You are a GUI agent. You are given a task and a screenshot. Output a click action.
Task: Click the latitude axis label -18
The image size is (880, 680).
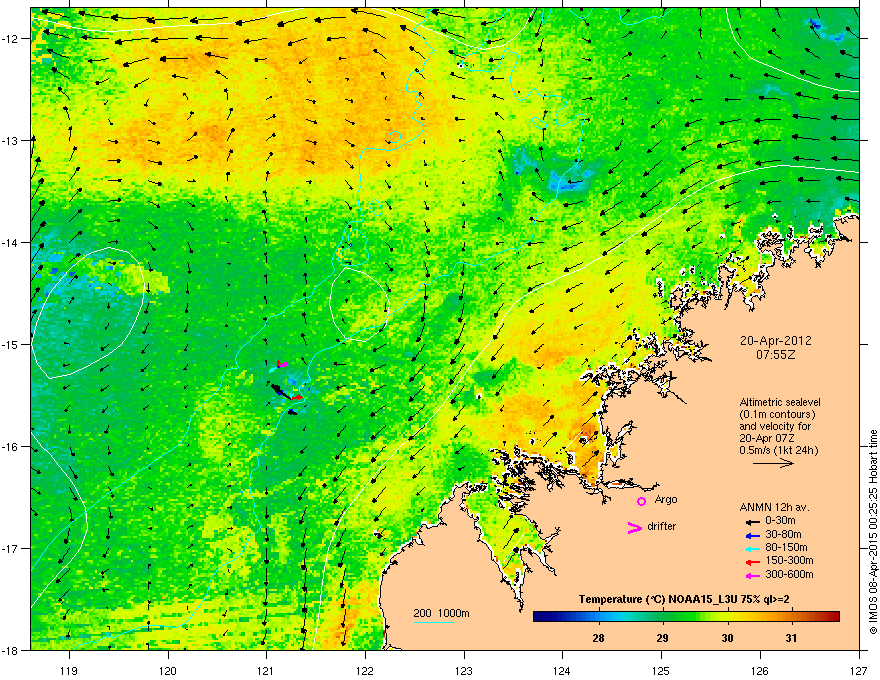11,650
